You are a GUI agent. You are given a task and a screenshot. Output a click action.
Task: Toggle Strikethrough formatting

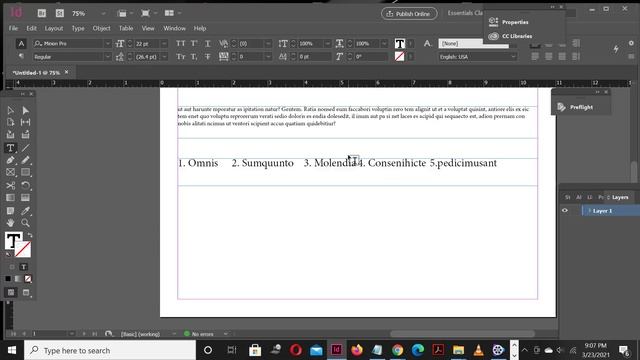click(x=208, y=57)
